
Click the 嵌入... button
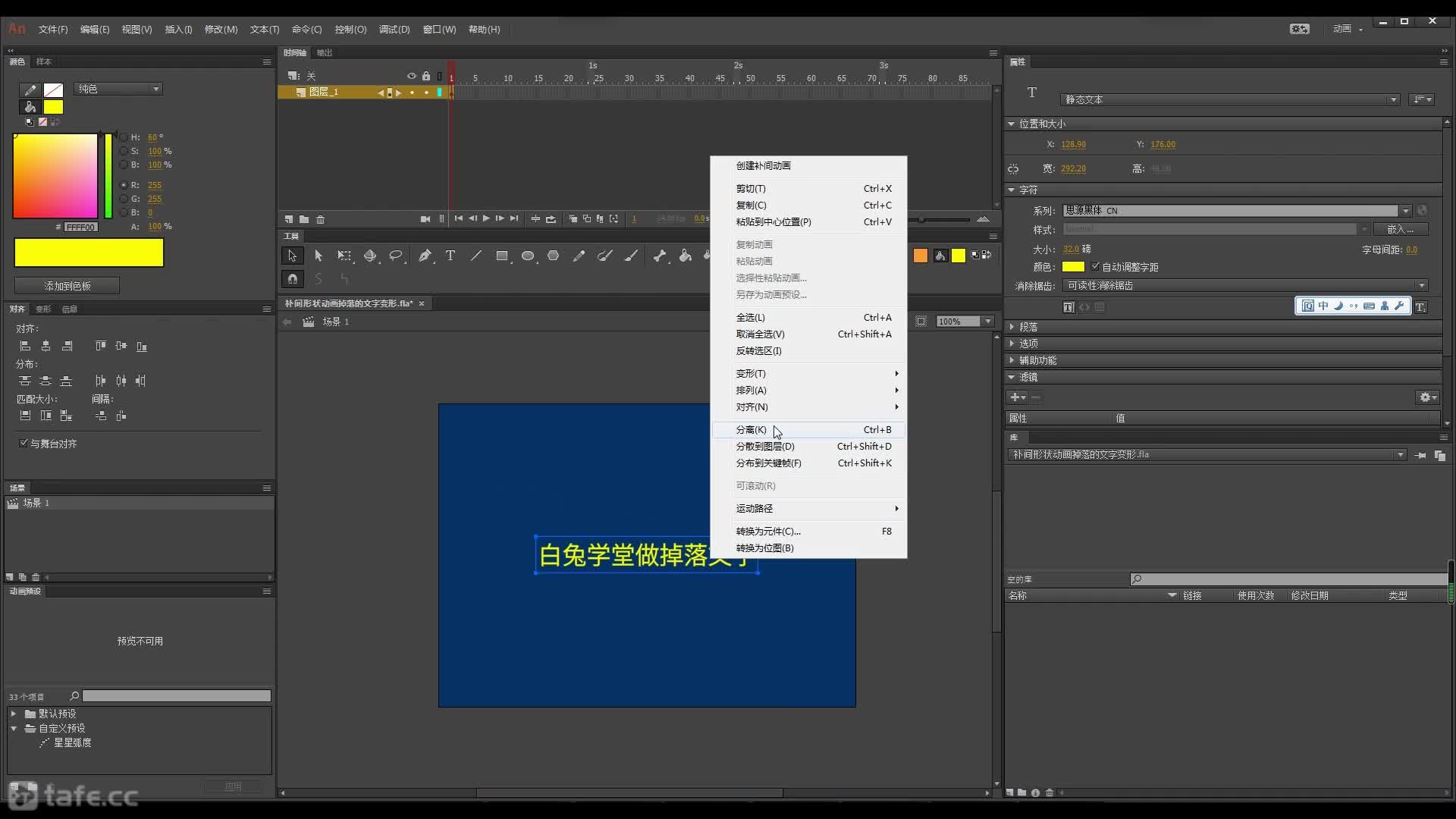coord(1400,229)
